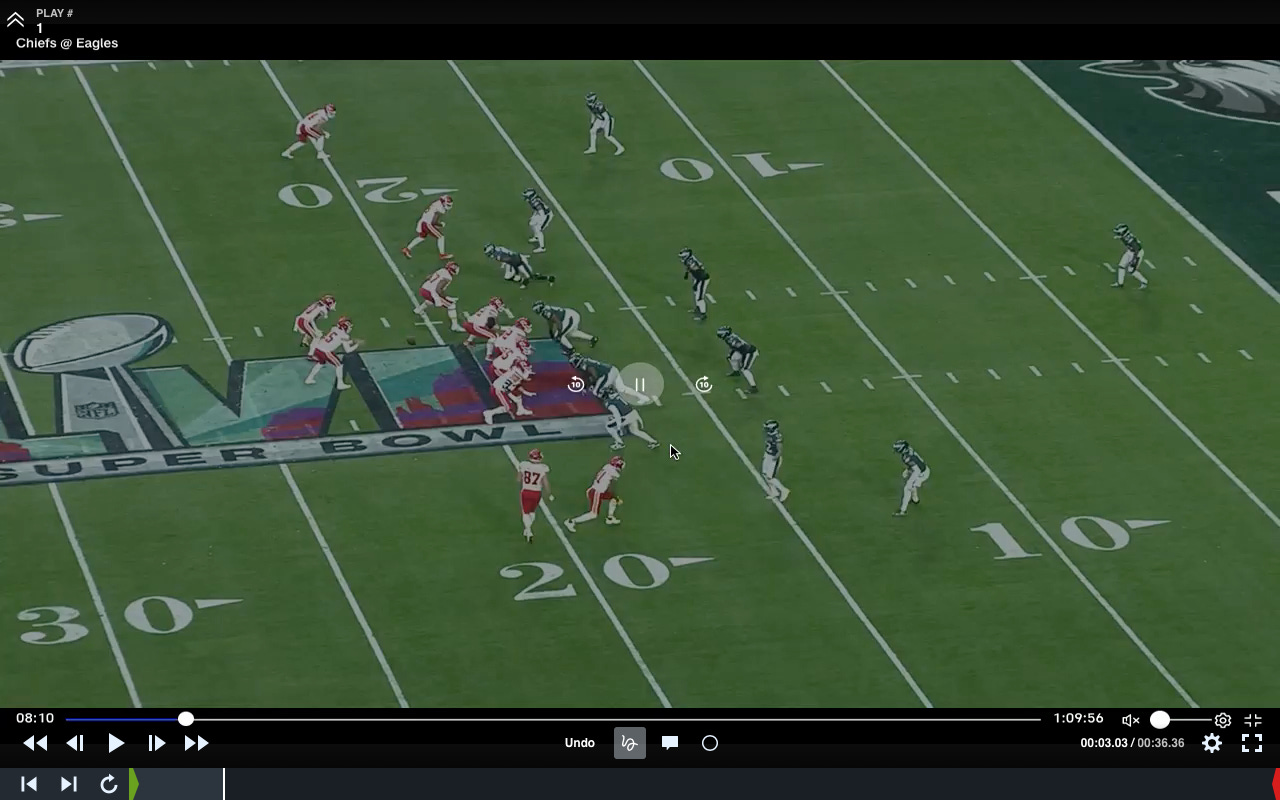
Task: Select the circle drawing tool
Action: pos(710,743)
